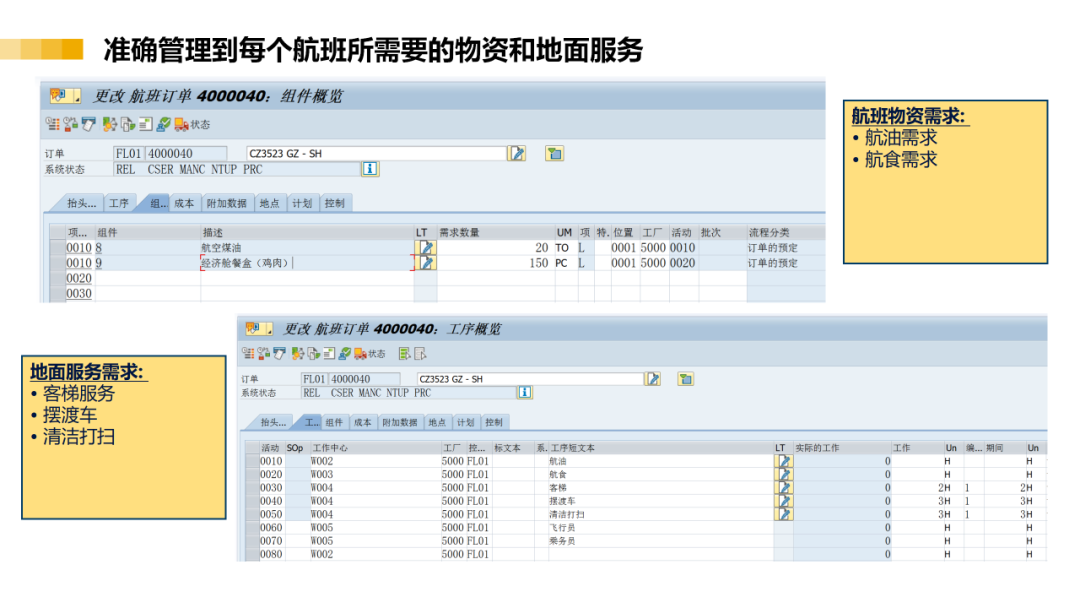Switch to 计划 tab in the 组件概览 window
1080x608 pixels.
pos(302,203)
